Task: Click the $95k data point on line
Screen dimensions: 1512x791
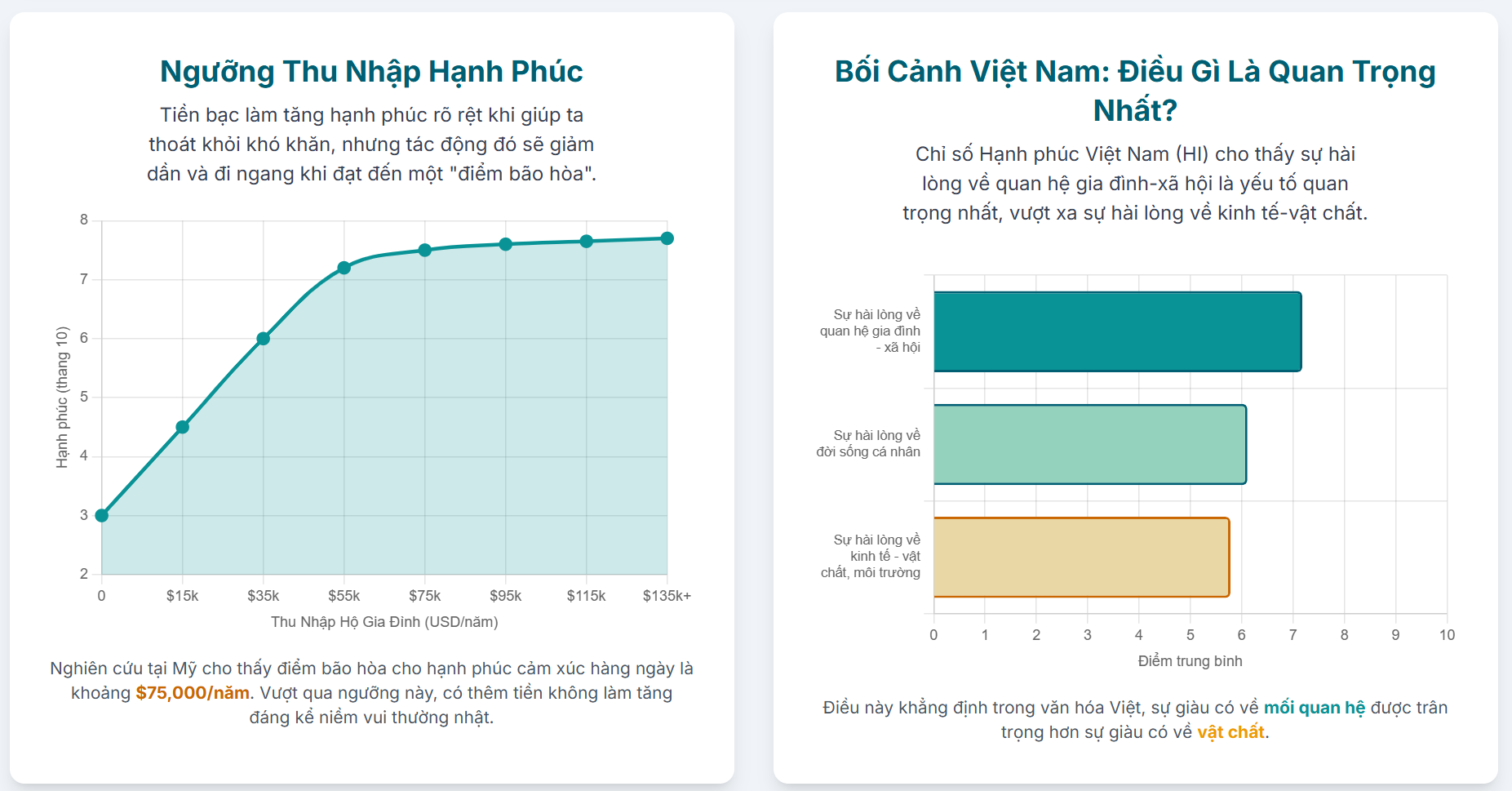Action: (506, 244)
